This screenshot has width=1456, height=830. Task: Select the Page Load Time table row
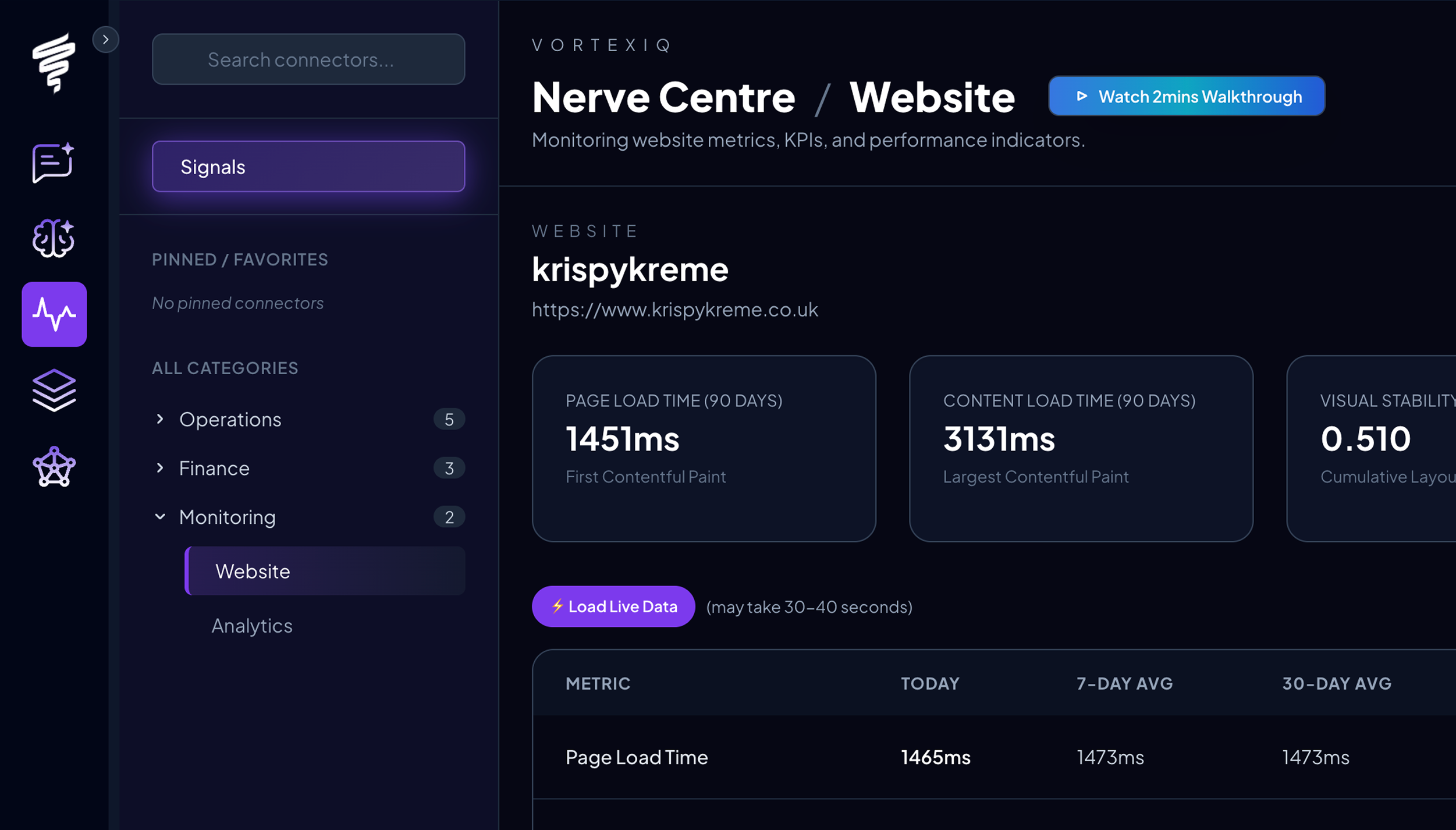(637, 757)
